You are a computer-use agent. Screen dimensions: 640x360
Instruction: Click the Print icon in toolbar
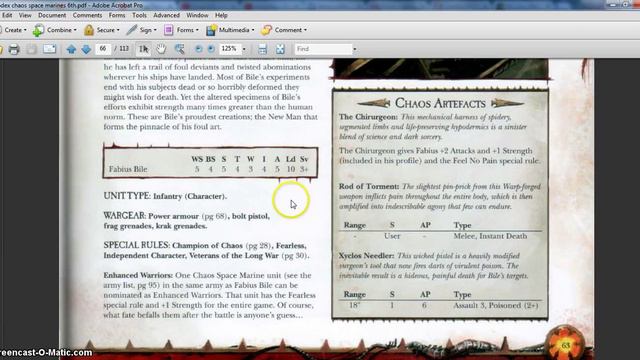tap(14, 49)
